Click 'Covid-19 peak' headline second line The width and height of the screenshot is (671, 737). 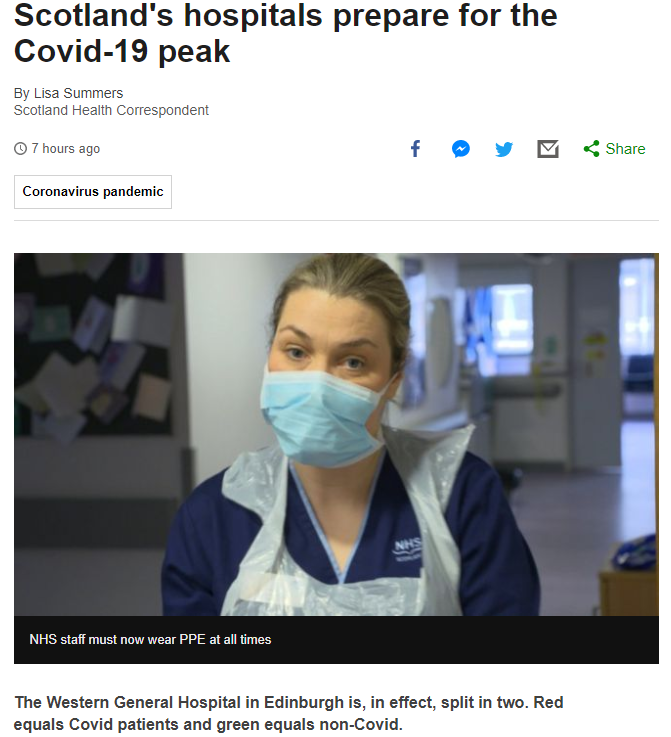pos(122,51)
